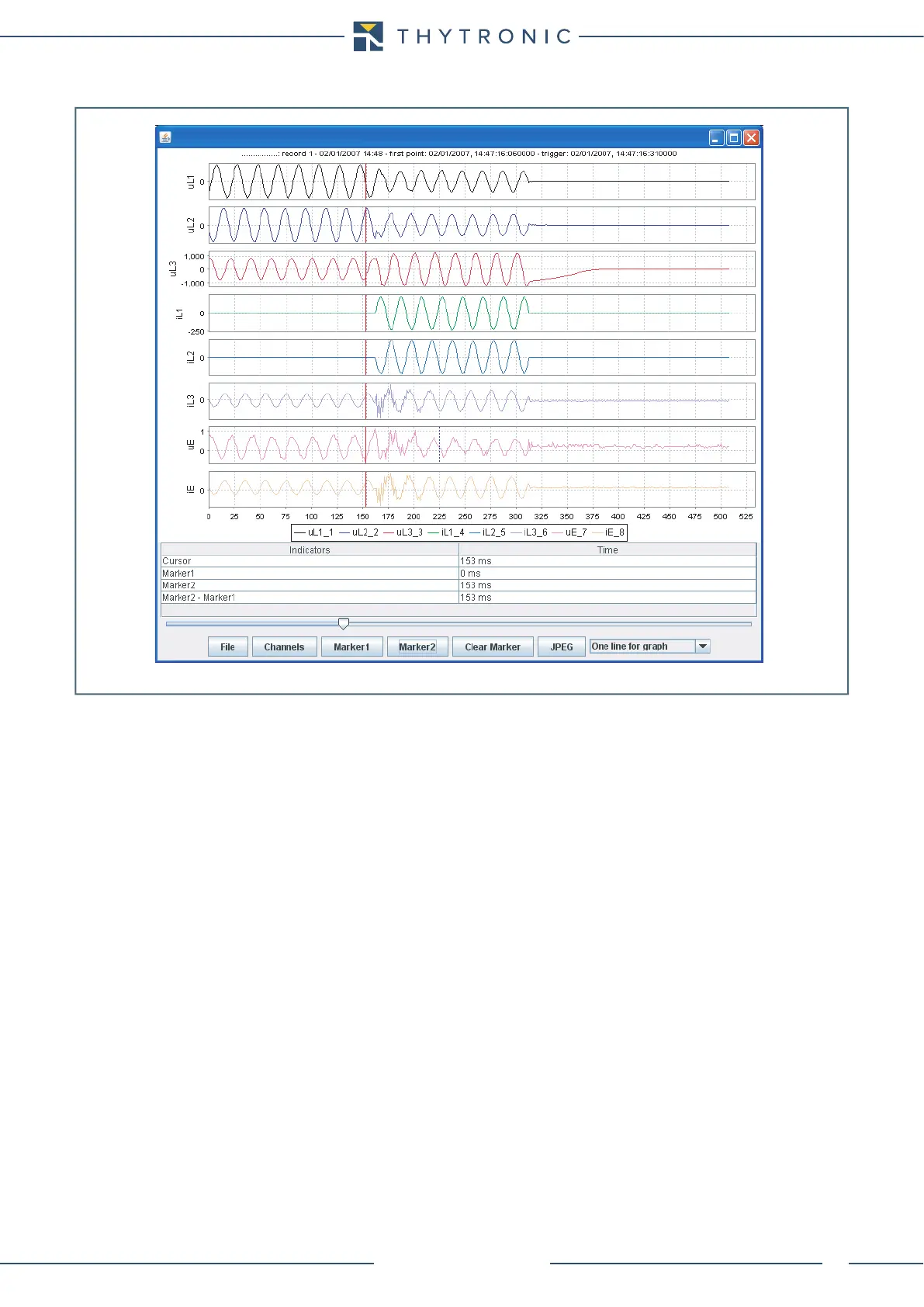
Task: Click the uL1_1 legend entry
Action: pos(313,532)
